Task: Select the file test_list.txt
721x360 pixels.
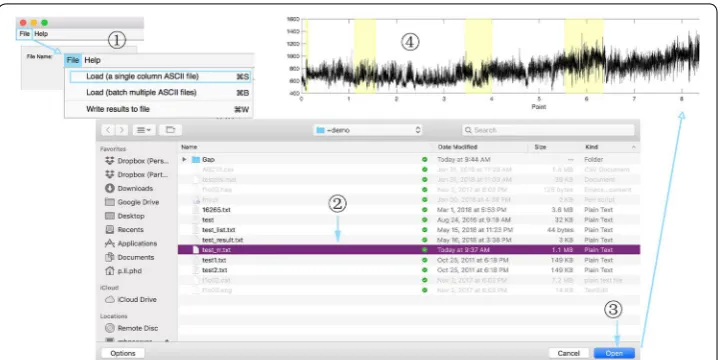Action: tap(218, 230)
